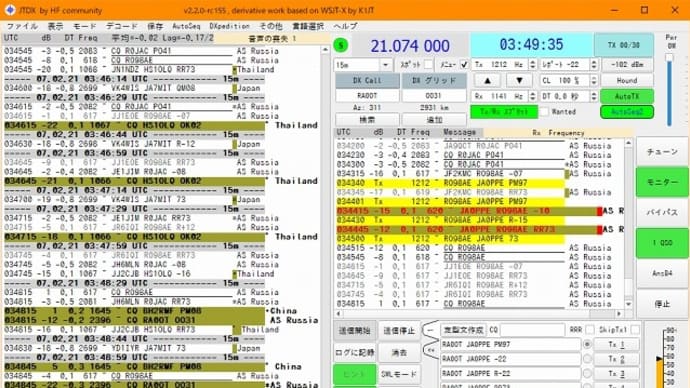Click the double-arrow << message button

431,351
